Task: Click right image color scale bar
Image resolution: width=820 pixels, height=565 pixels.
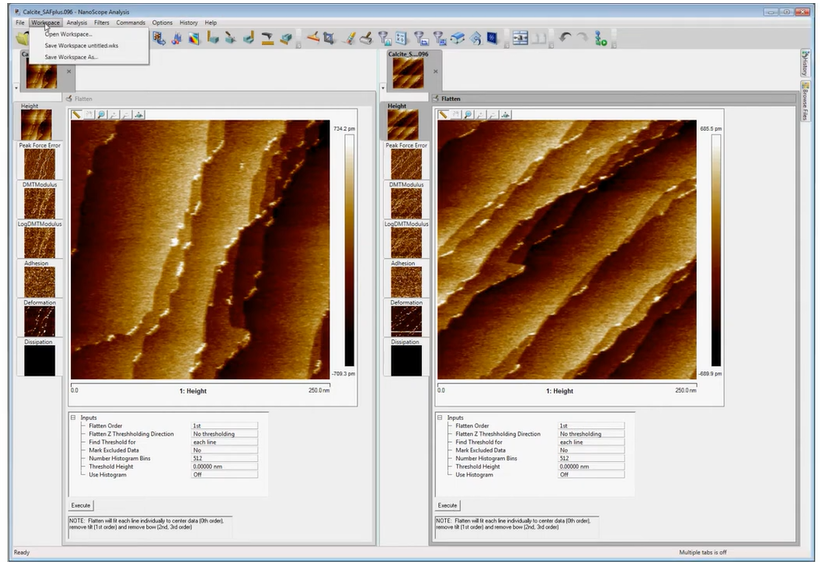Action: pyautogui.click(x=716, y=250)
